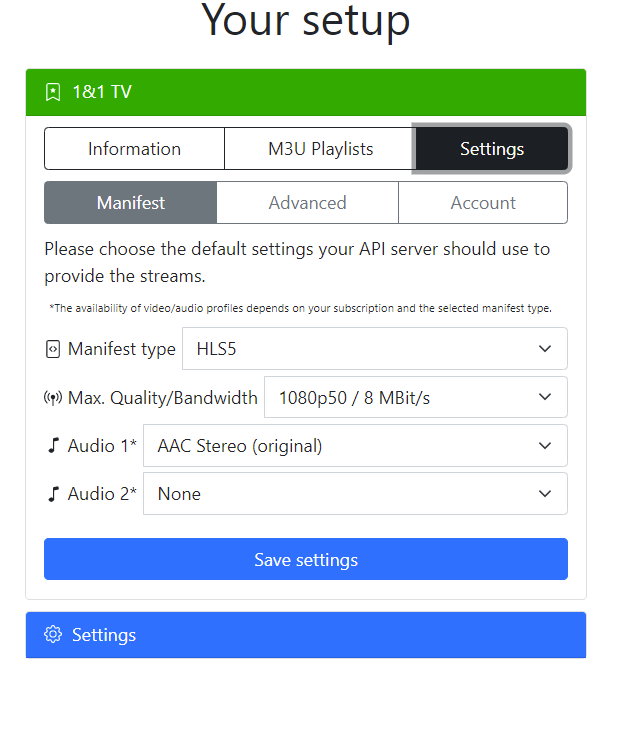619x739 pixels.
Task: Click the 'Please choose the default settings' paragraph
Action: point(297,263)
